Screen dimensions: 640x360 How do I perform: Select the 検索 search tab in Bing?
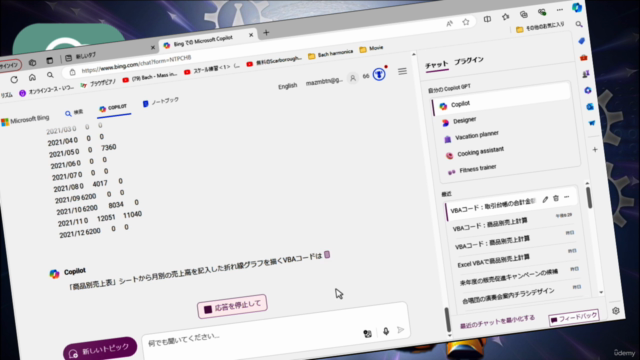74,113
